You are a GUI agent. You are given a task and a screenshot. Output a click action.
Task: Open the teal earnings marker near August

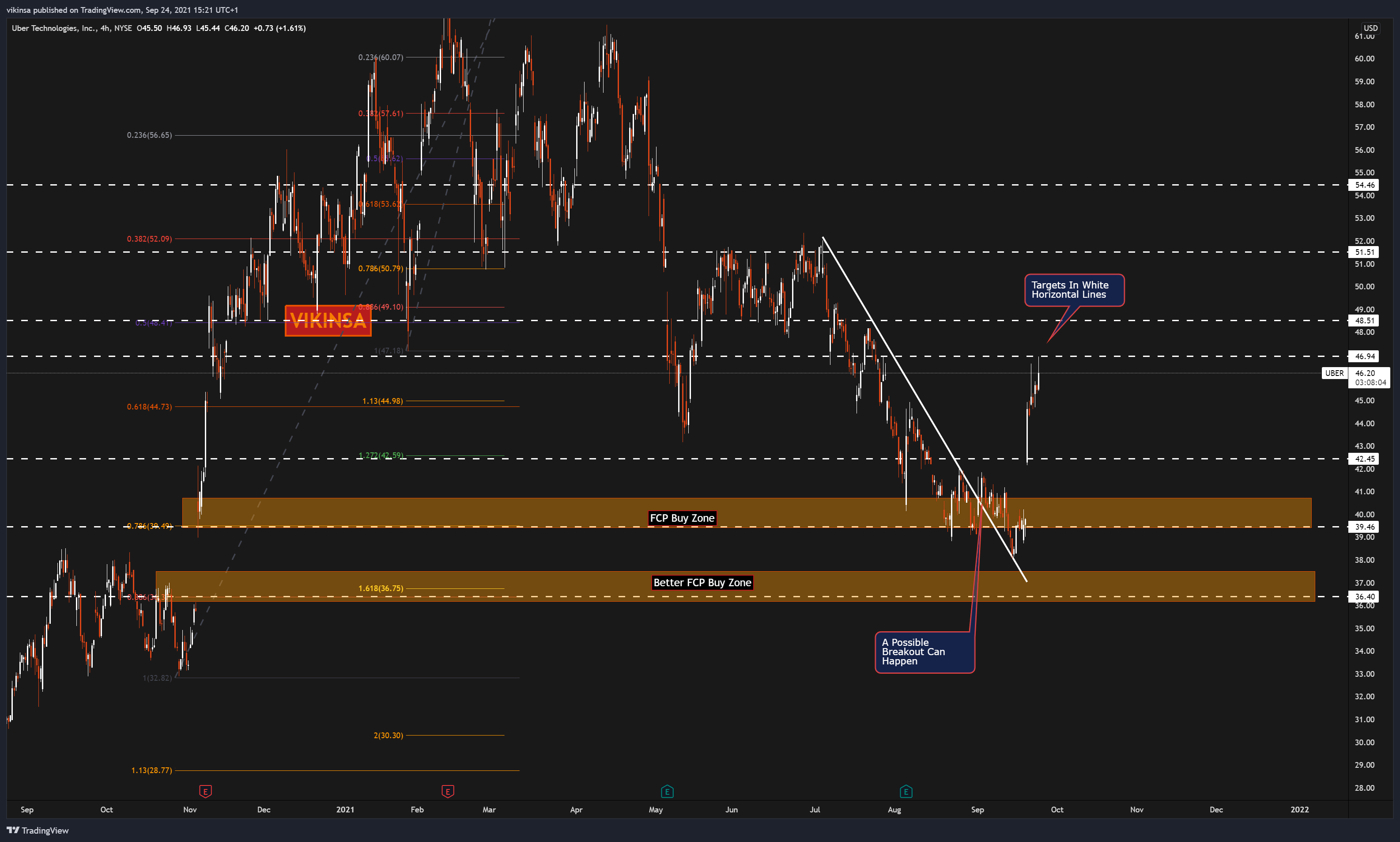(x=906, y=791)
